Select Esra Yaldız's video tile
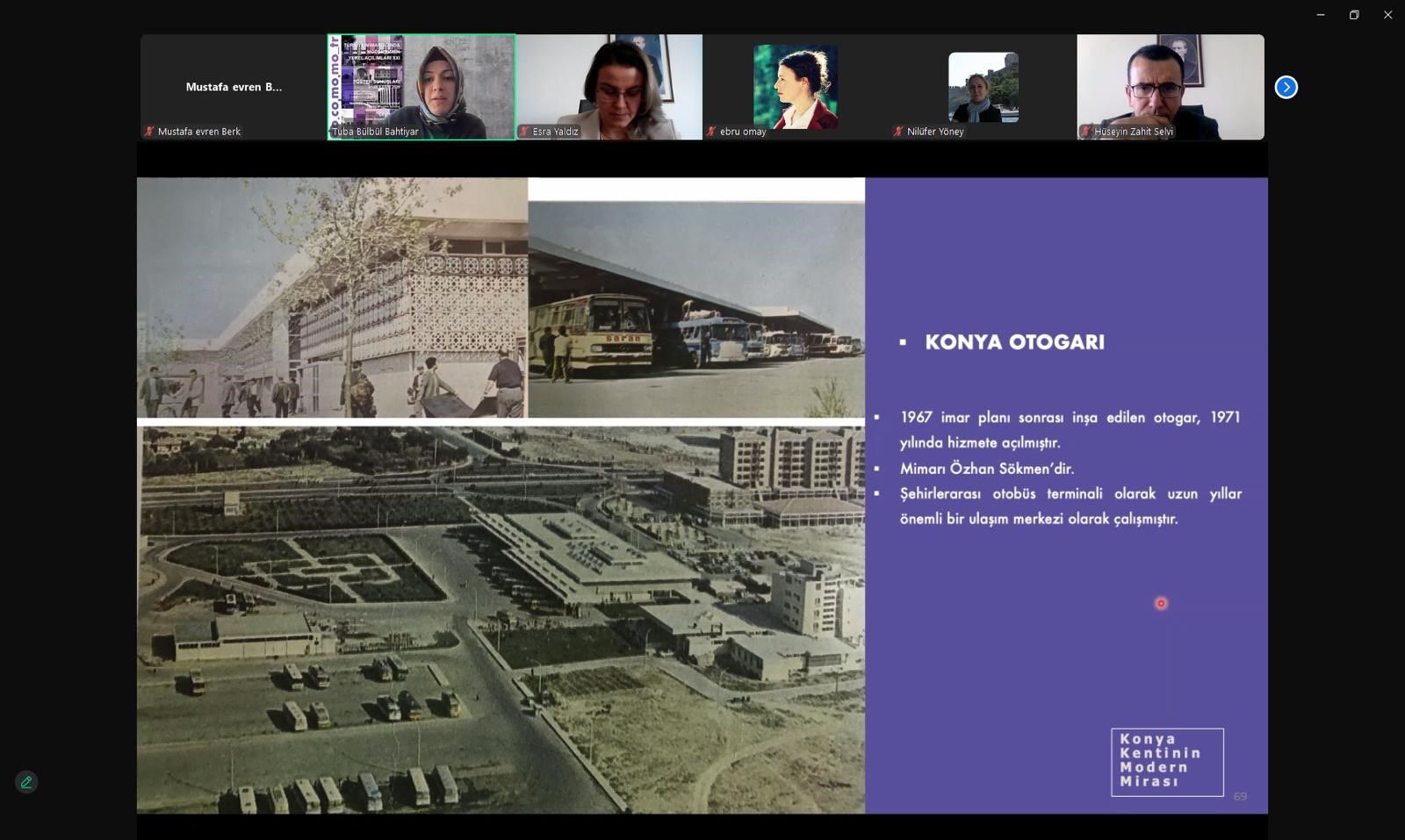 609,86
